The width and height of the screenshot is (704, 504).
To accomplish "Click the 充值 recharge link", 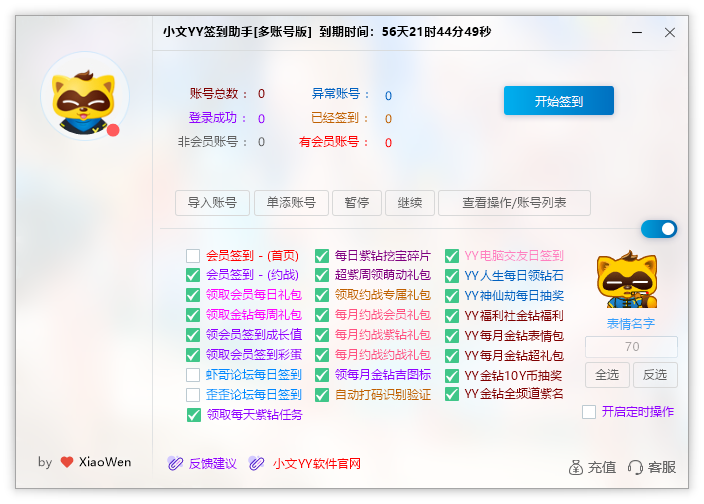I will (602, 467).
